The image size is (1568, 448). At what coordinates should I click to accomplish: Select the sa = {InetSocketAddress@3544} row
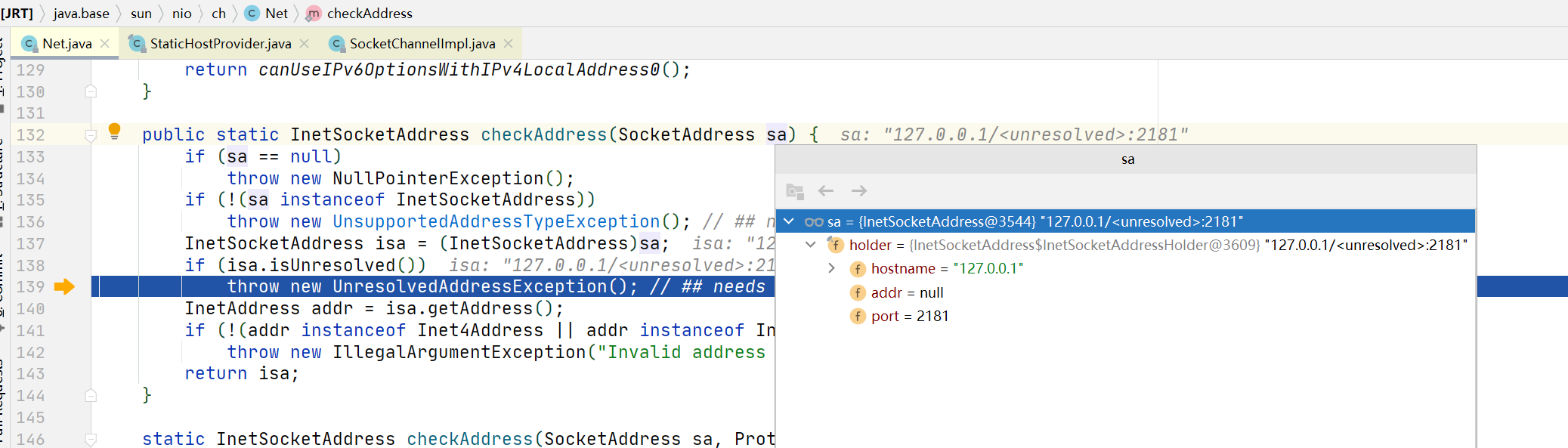[1125, 221]
